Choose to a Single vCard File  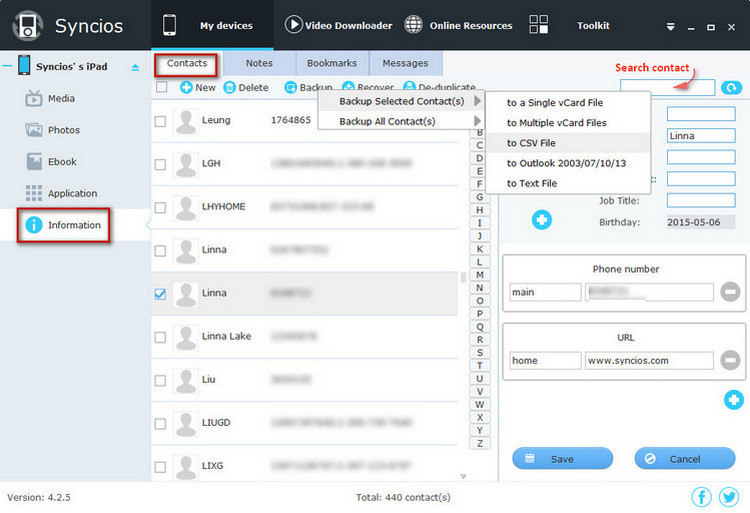click(568, 103)
